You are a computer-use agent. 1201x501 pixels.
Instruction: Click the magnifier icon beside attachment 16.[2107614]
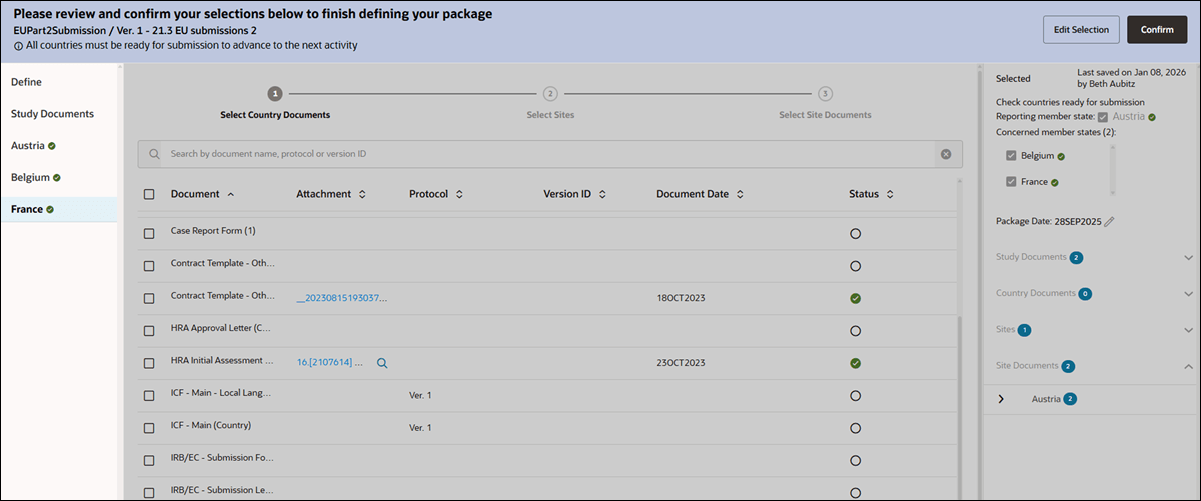tap(382, 363)
